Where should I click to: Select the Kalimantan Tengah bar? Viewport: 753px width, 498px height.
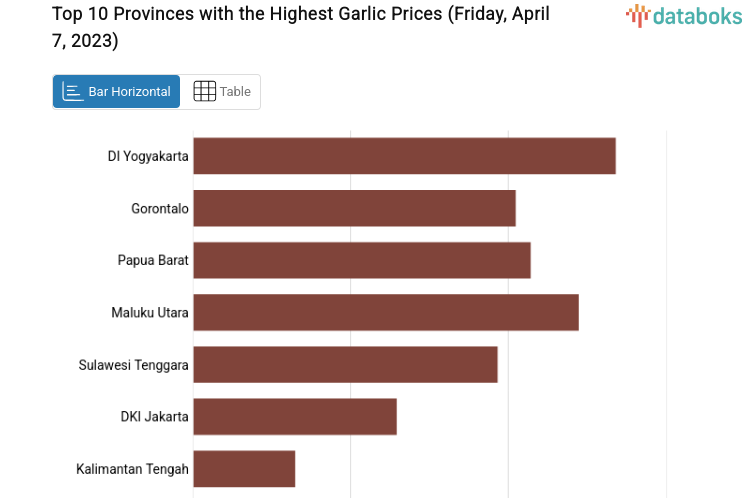coord(244,468)
